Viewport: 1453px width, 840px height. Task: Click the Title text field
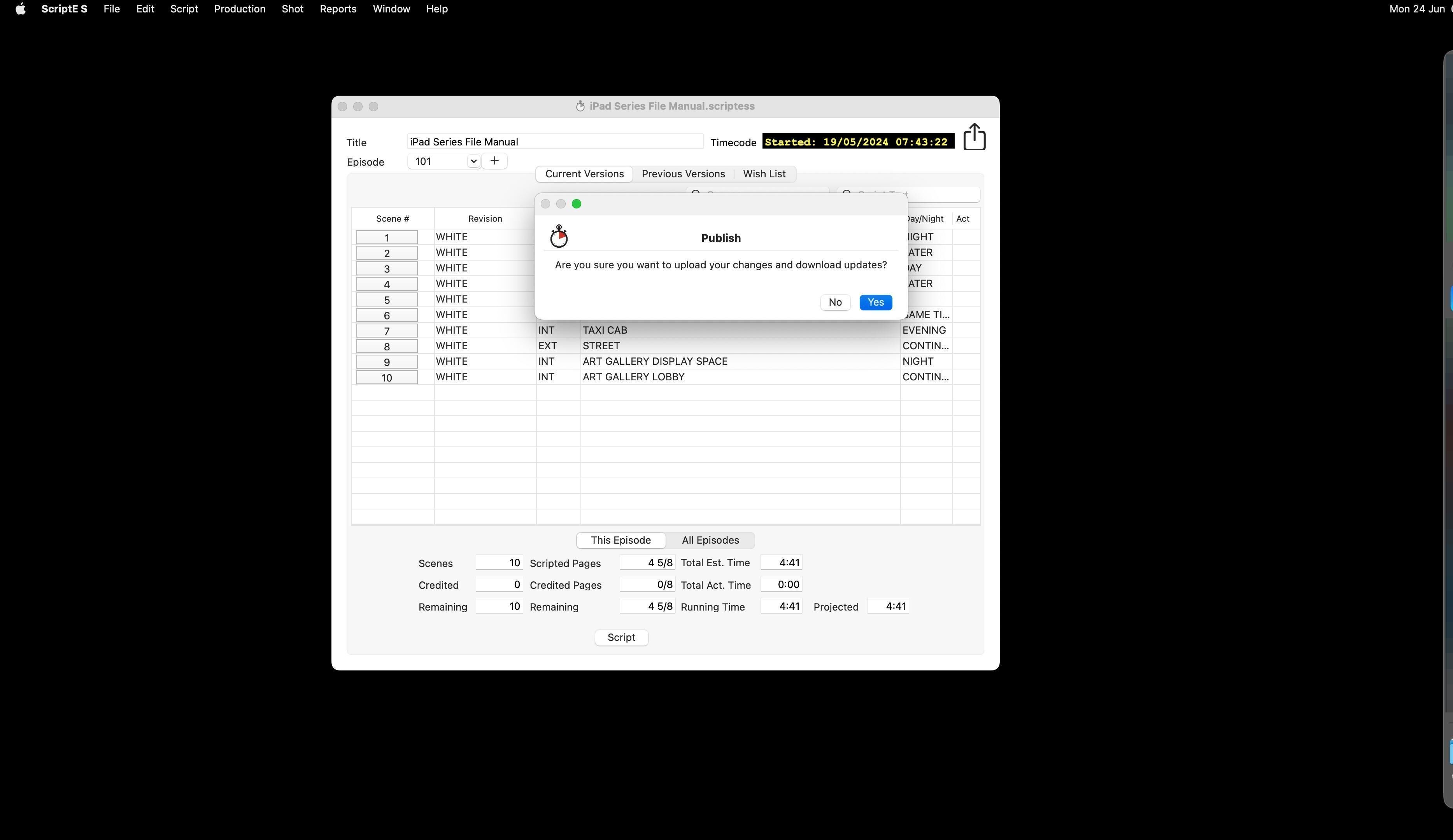(x=554, y=142)
